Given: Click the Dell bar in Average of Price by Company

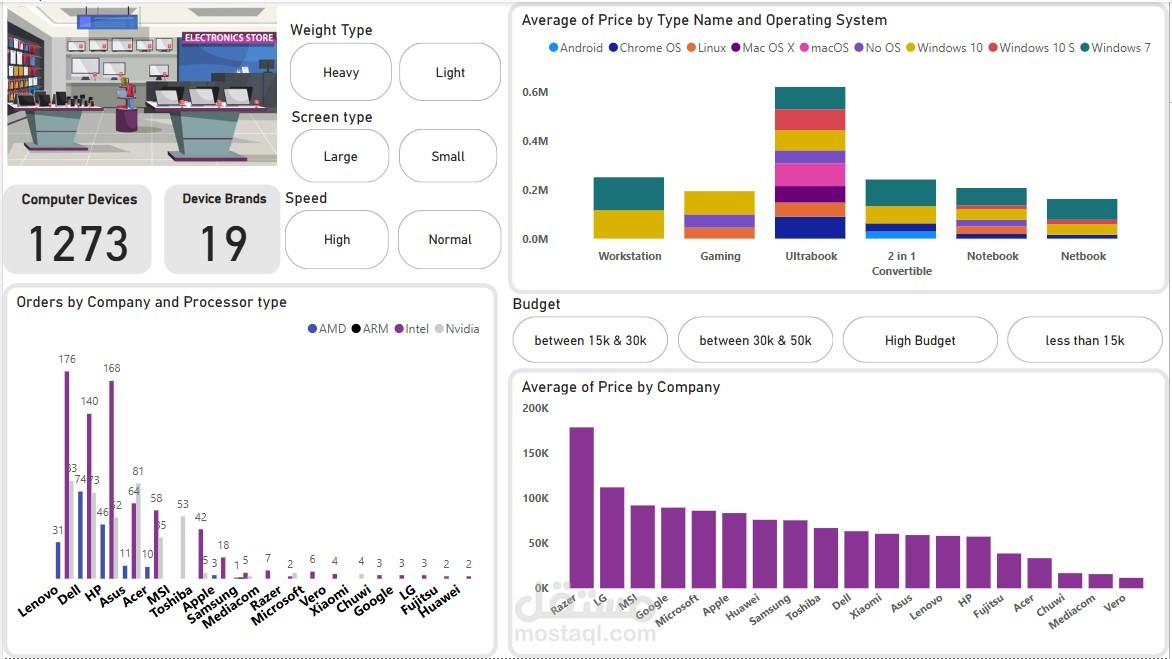Looking at the screenshot, I should [x=857, y=560].
